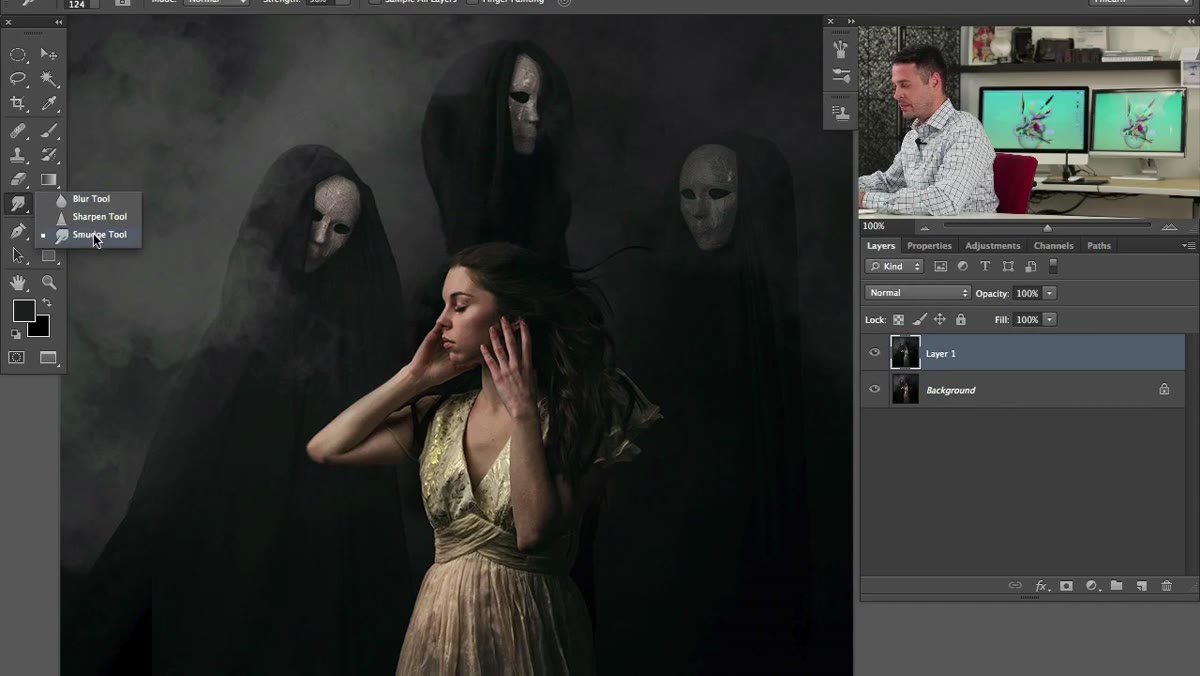This screenshot has height=676, width=1200.
Task: Toggle adjustment layers filter
Action: coord(963,267)
